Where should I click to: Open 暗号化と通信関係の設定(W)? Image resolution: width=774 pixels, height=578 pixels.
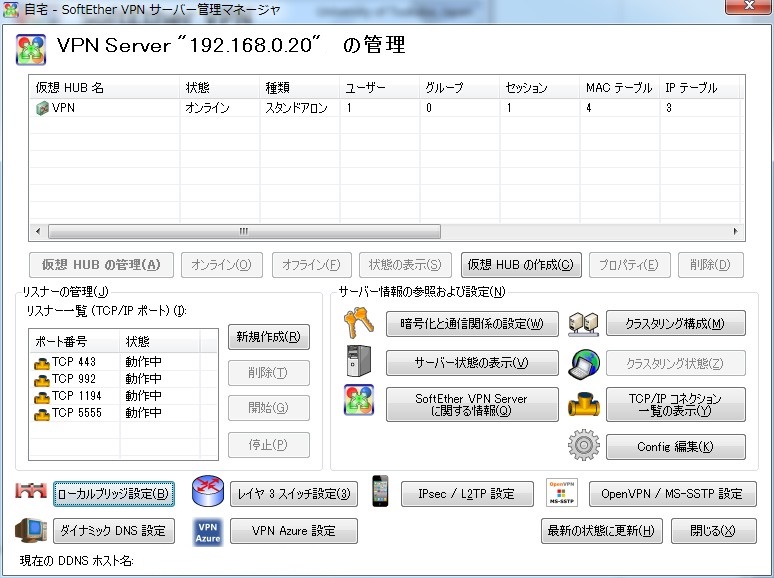(x=472, y=324)
